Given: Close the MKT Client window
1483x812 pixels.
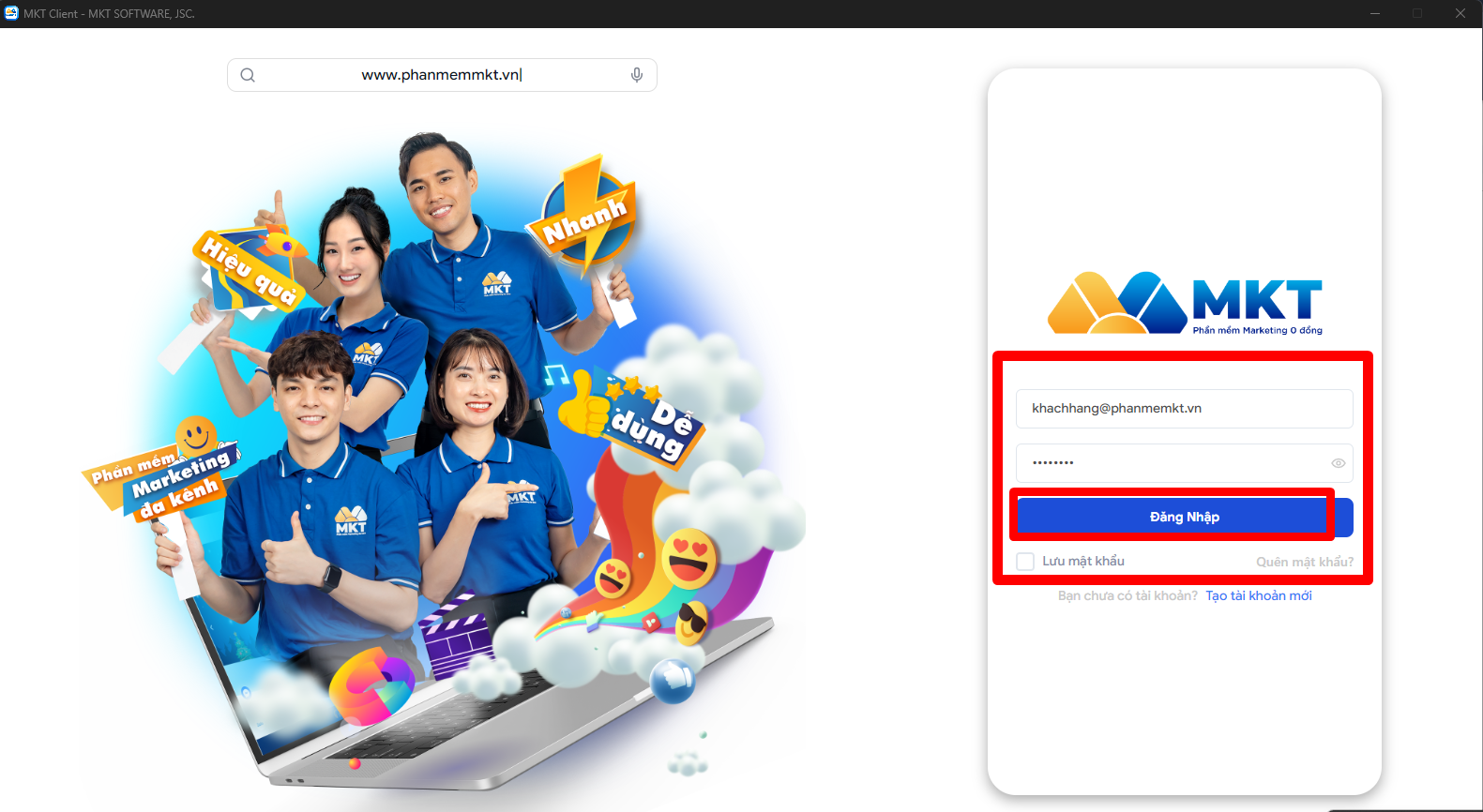Looking at the screenshot, I should point(1460,13).
